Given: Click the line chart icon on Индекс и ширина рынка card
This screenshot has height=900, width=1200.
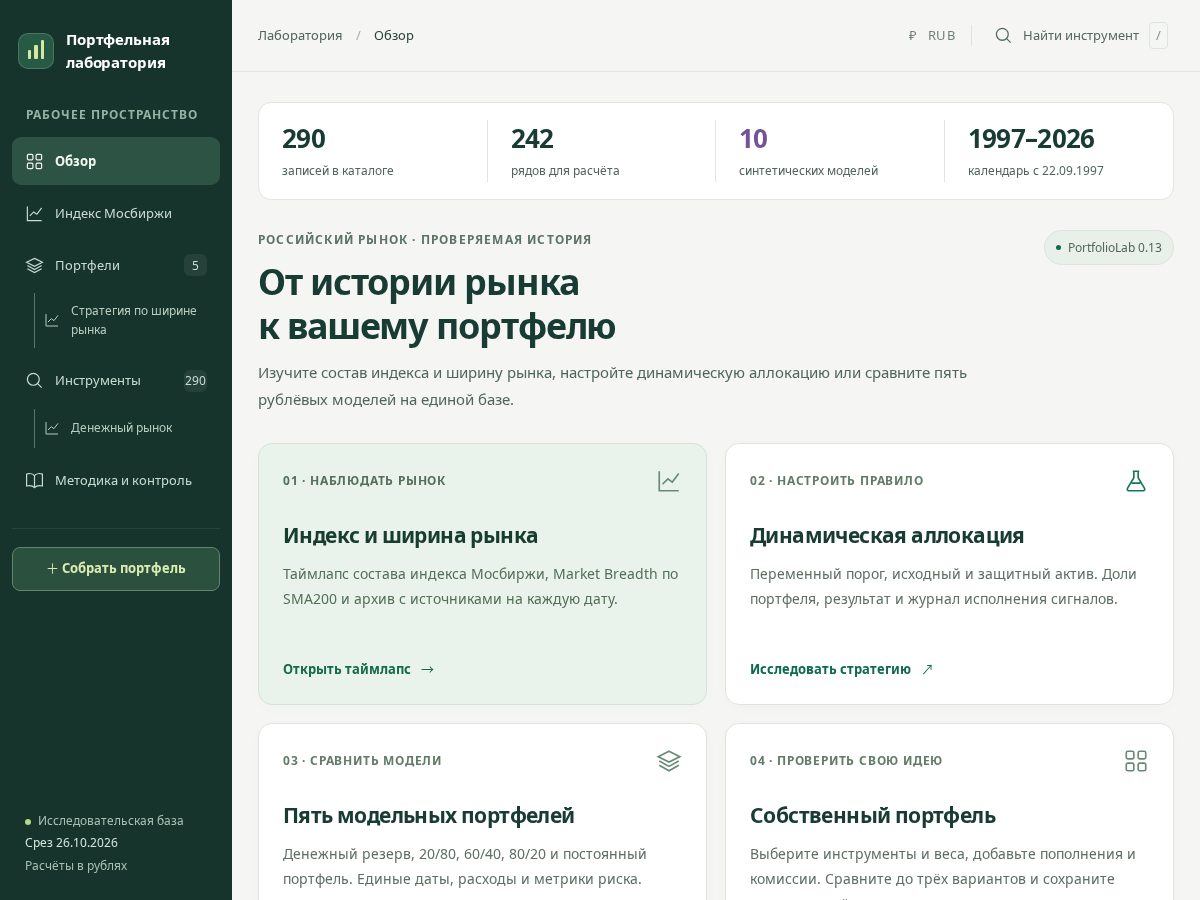Looking at the screenshot, I should (x=669, y=481).
